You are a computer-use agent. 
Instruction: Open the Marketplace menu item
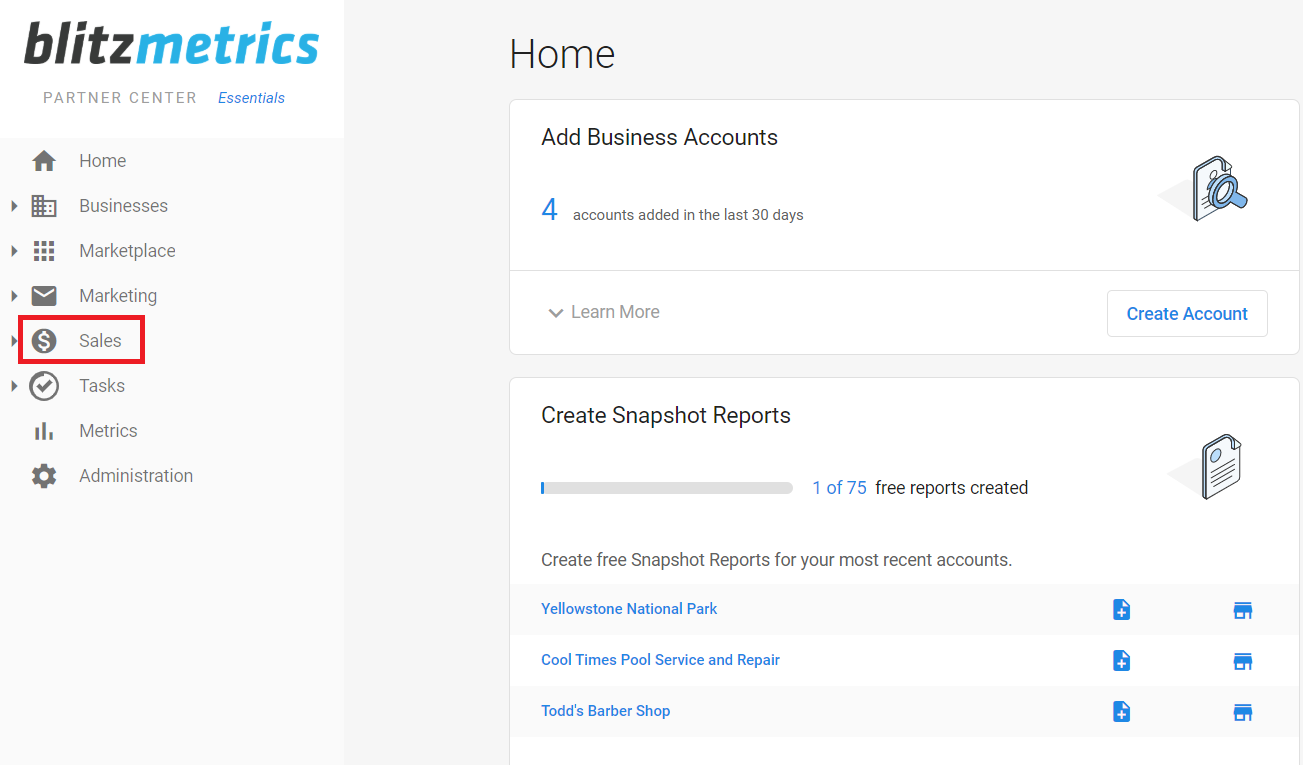128,251
